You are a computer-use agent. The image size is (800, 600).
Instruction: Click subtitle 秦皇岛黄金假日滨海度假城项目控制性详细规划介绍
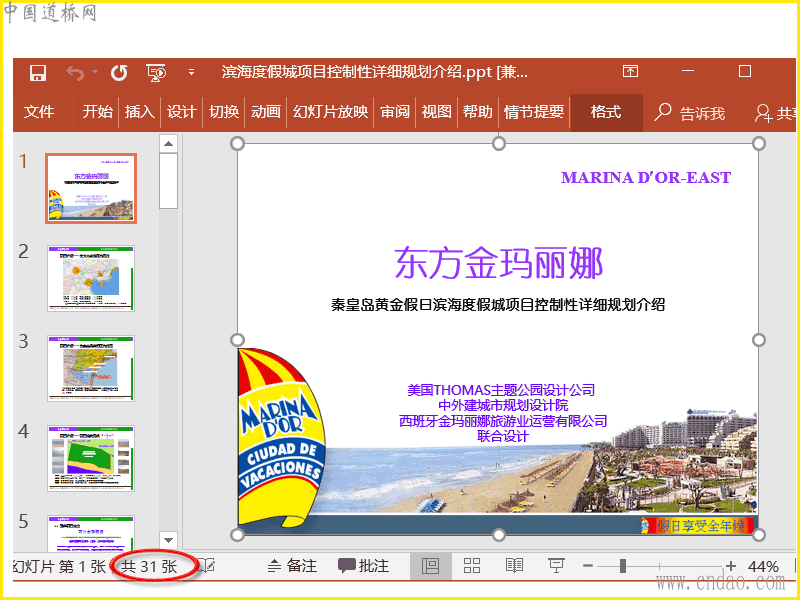[x=498, y=305]
